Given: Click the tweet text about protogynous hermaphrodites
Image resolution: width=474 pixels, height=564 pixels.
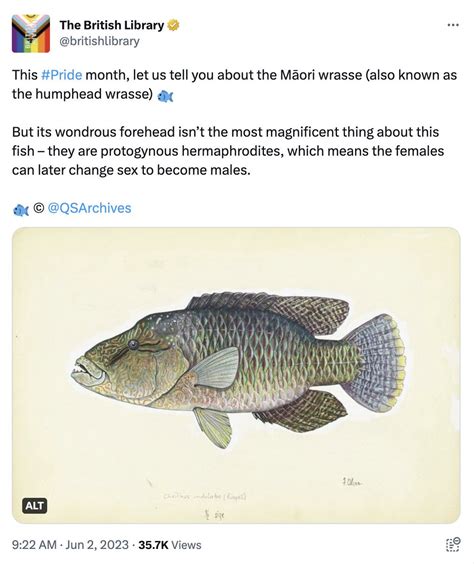Looking at the screenshot, I should tap(228, 151).
